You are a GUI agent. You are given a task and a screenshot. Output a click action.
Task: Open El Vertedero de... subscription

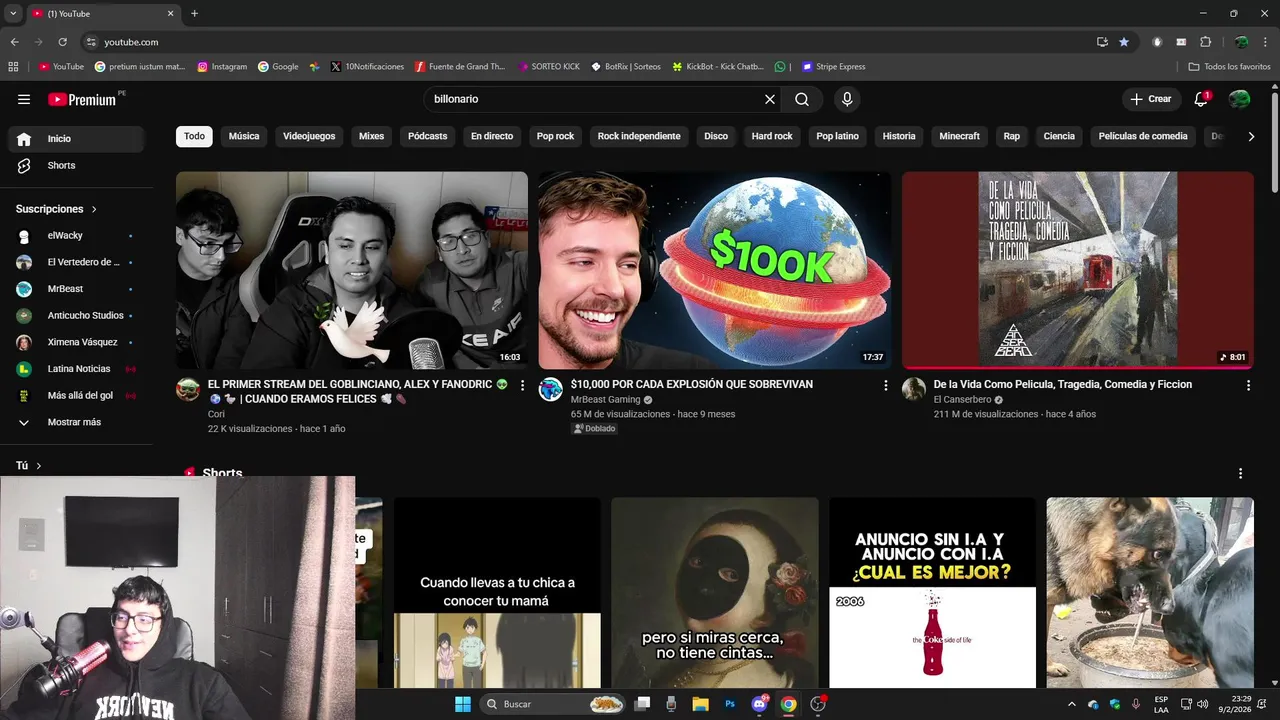(76, 262)
